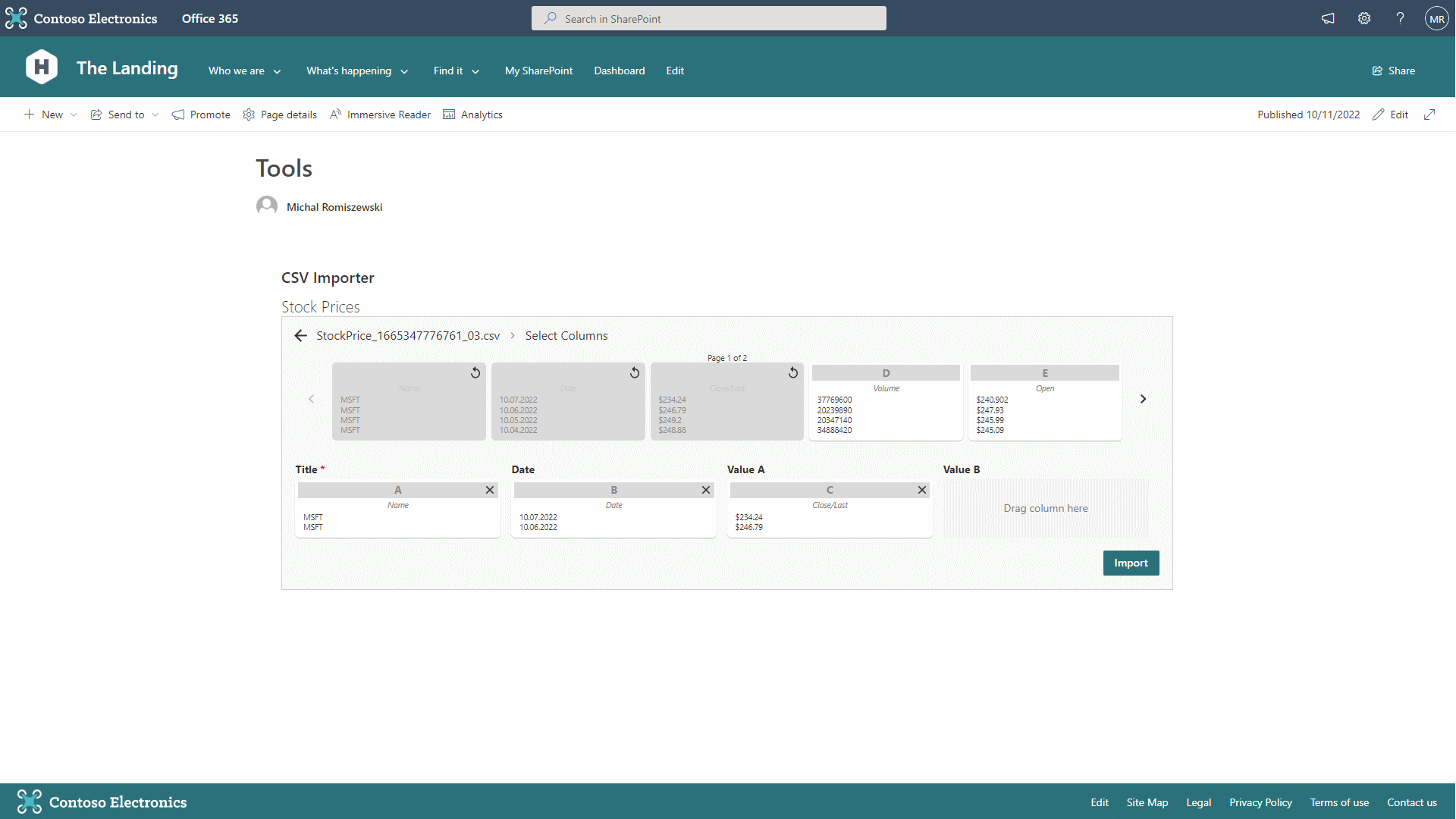
Task: Click the Import button
Action: (1131, 563)
